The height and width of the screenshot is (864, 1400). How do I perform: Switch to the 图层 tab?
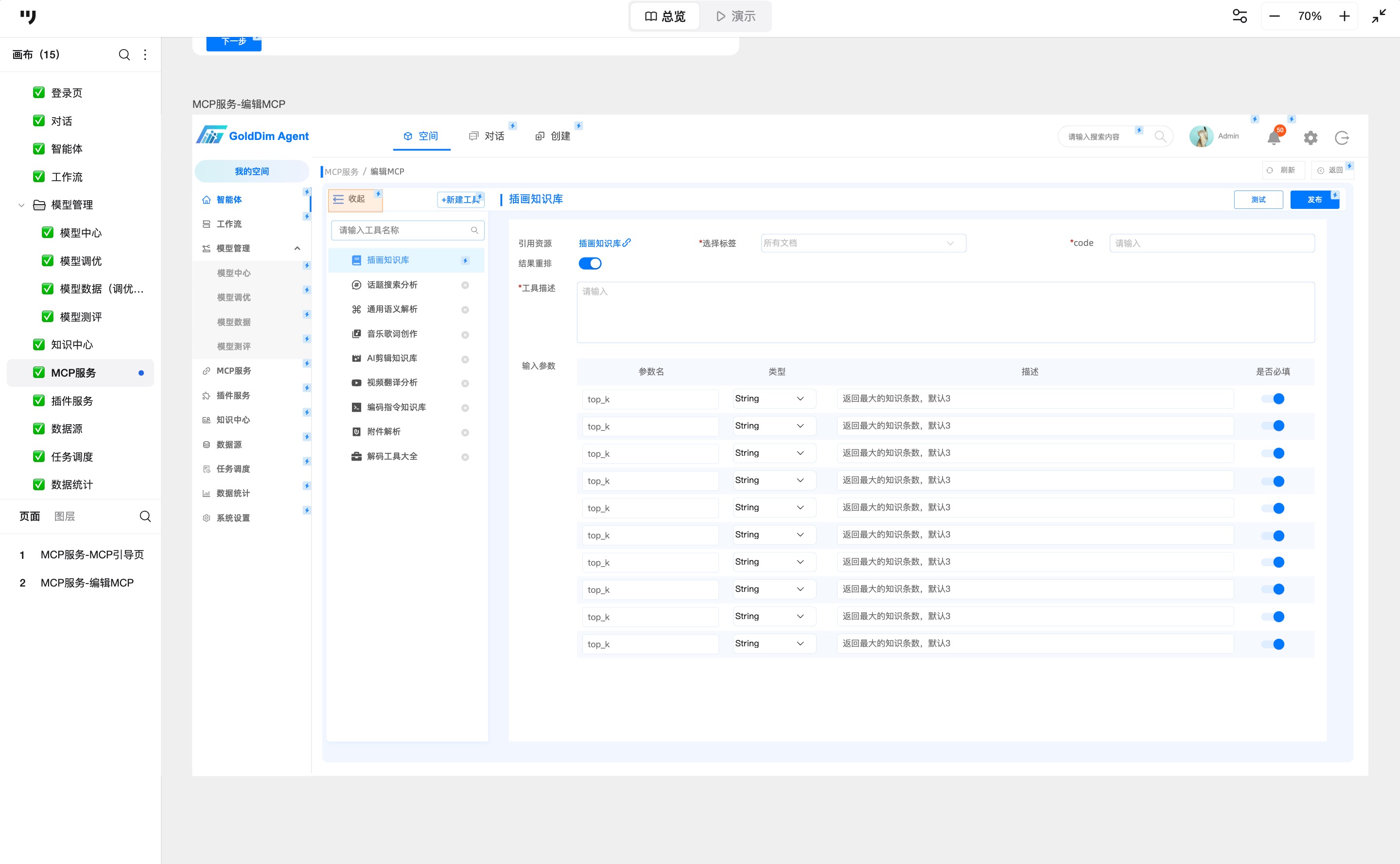(65, 517)
